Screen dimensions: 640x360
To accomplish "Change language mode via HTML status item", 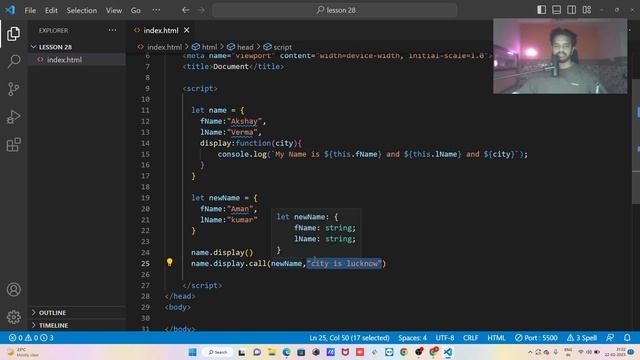I will point(496,338).
